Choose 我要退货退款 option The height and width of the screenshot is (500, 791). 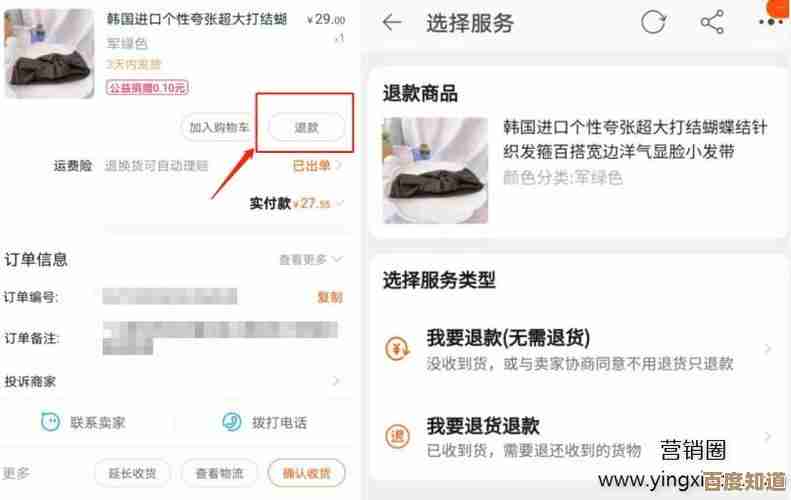coord(576,437)
